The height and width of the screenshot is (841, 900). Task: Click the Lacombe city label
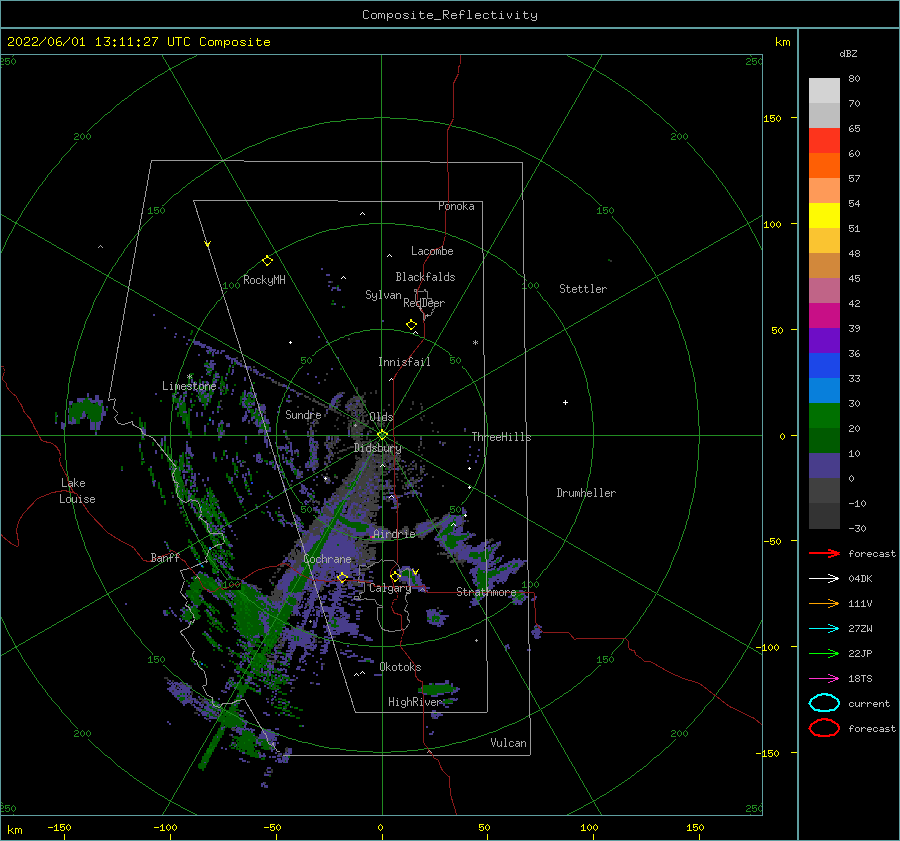[432, 251]
